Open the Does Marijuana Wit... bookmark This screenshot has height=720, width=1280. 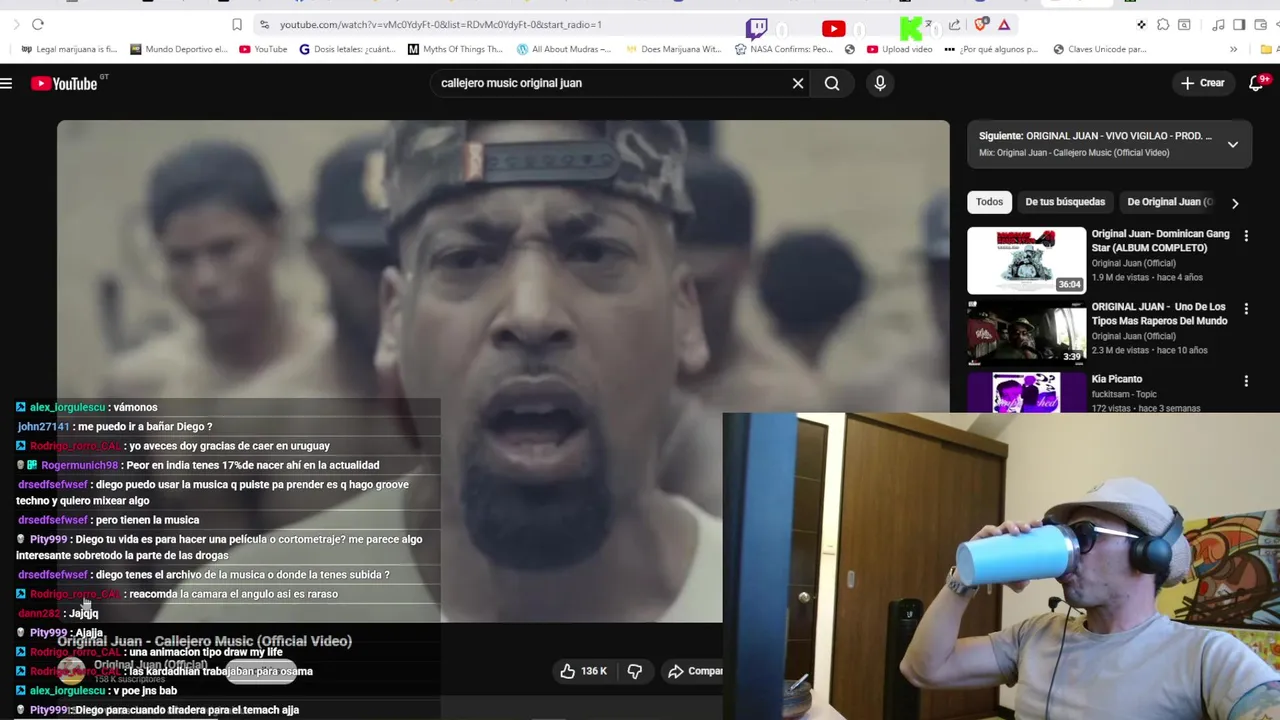click(673, 49)
